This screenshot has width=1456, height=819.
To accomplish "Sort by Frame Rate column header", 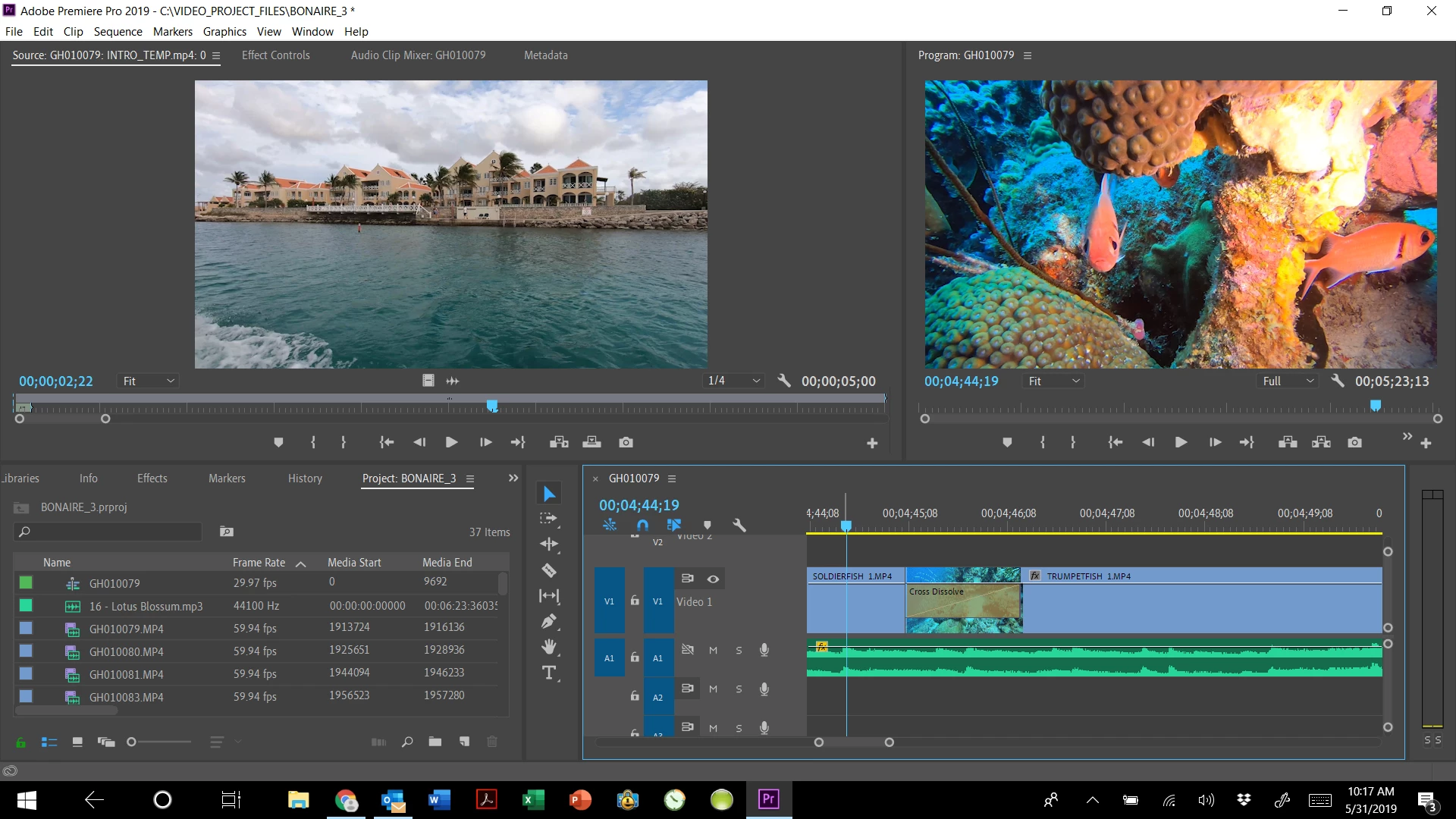I will [x=259, y=562].
